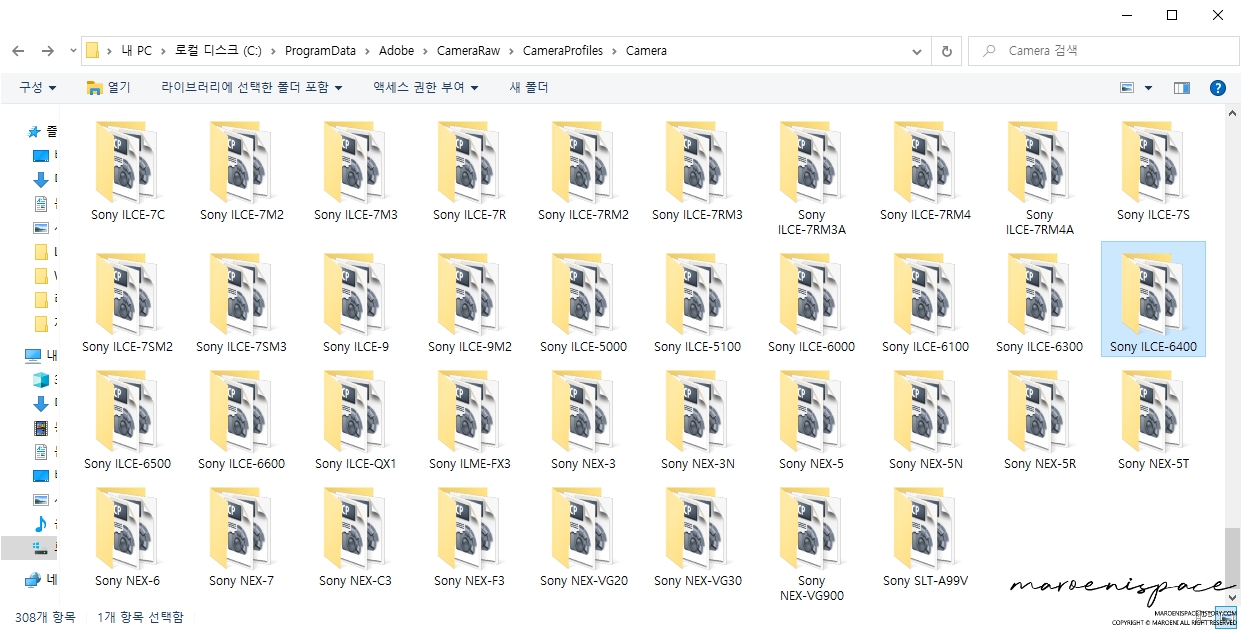Open the Sony ILCE-7C folder

click(127, 170)
